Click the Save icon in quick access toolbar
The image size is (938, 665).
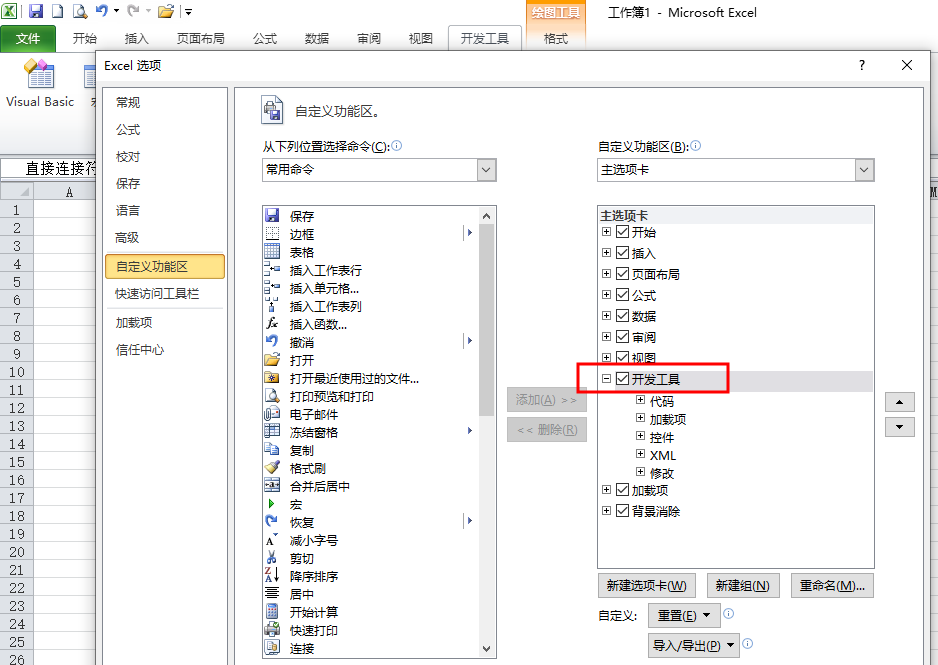[x=36, y=12]
